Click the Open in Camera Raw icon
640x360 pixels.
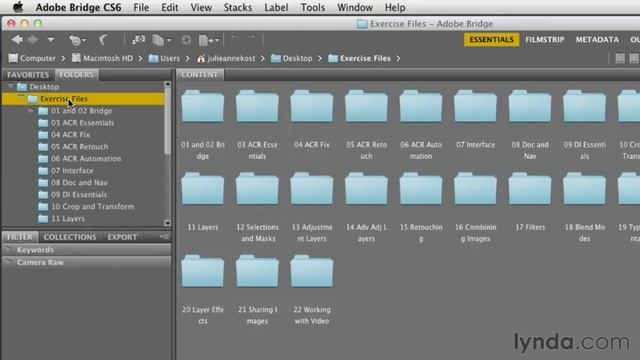[x=187, y=40]
